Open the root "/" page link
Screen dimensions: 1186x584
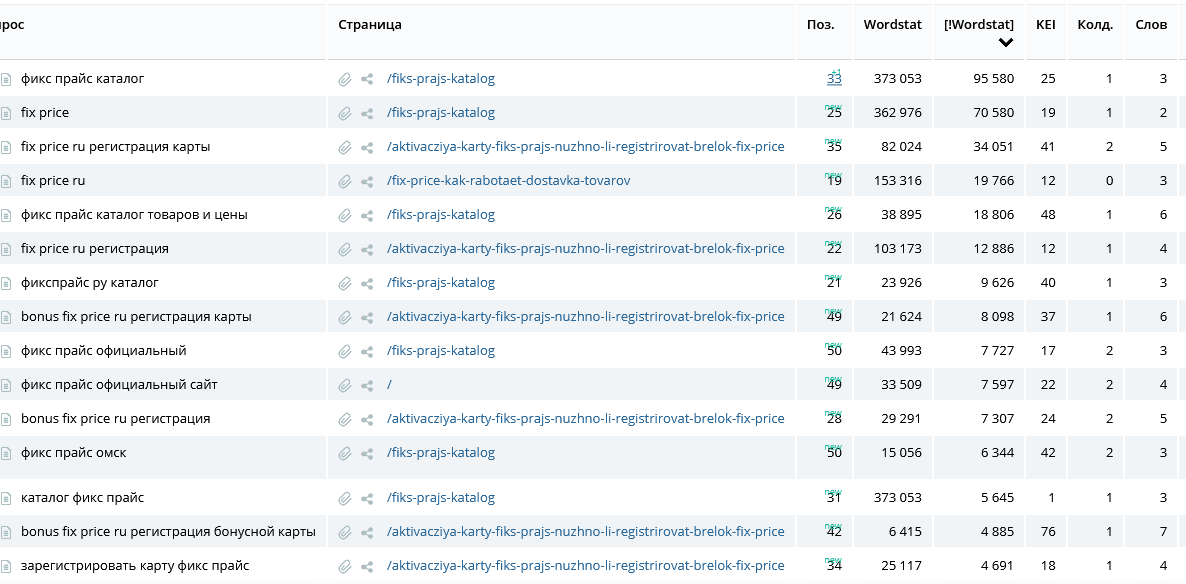click(389, 385)
